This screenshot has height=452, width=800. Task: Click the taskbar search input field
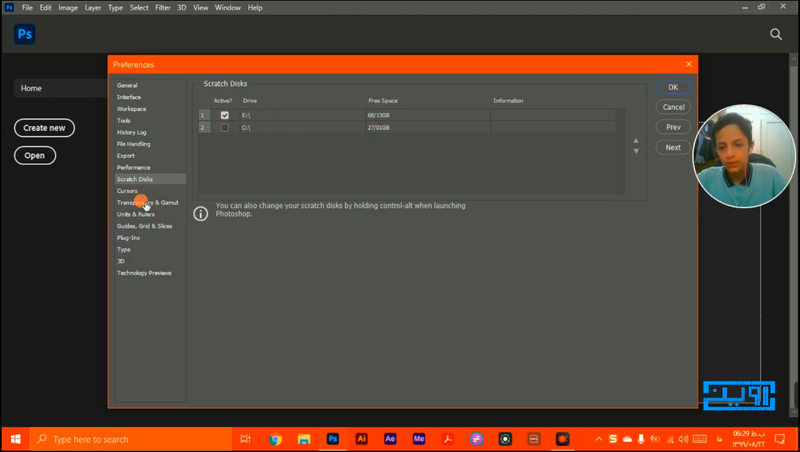tap(130, 439)
